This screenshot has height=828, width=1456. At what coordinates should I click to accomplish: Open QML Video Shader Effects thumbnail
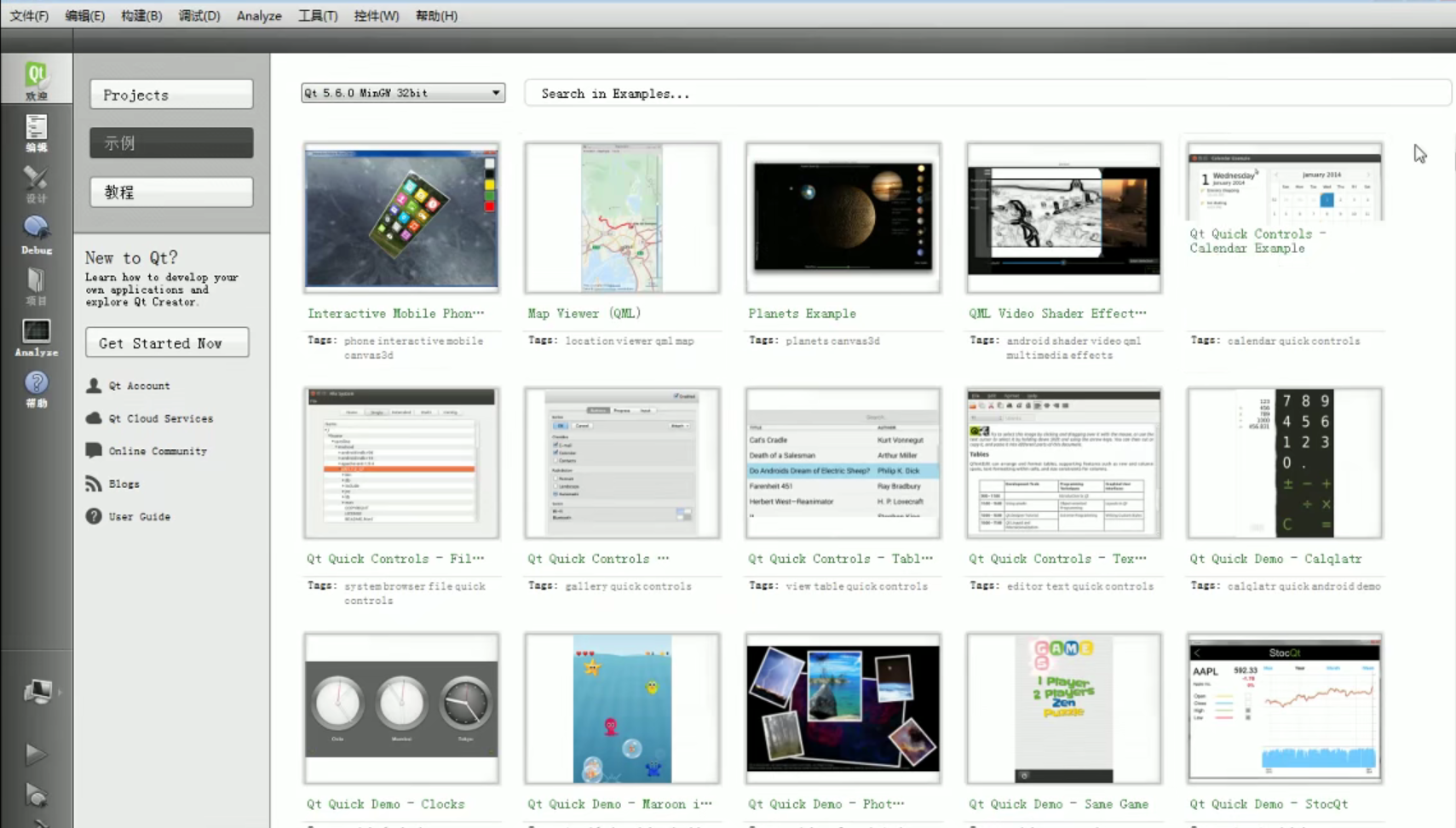1063,218
